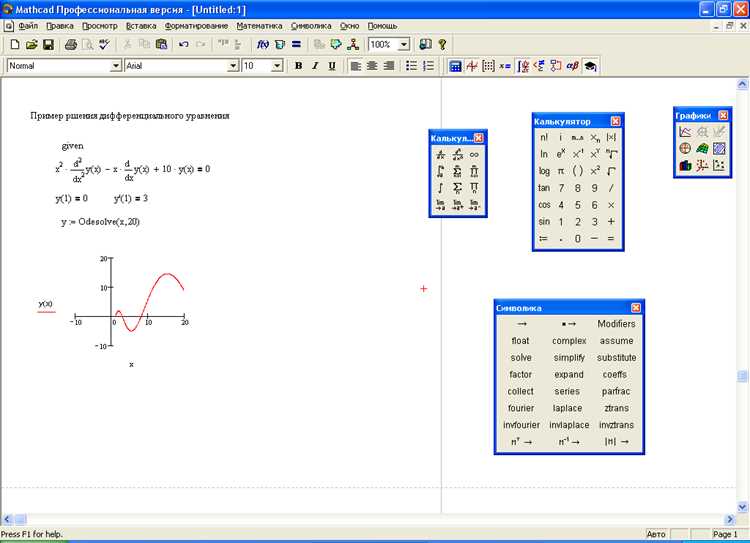Click the vertical scrollbar down arrow
Image resolution: width=750 pixels, height=543 pixels.
pos(742,506)
